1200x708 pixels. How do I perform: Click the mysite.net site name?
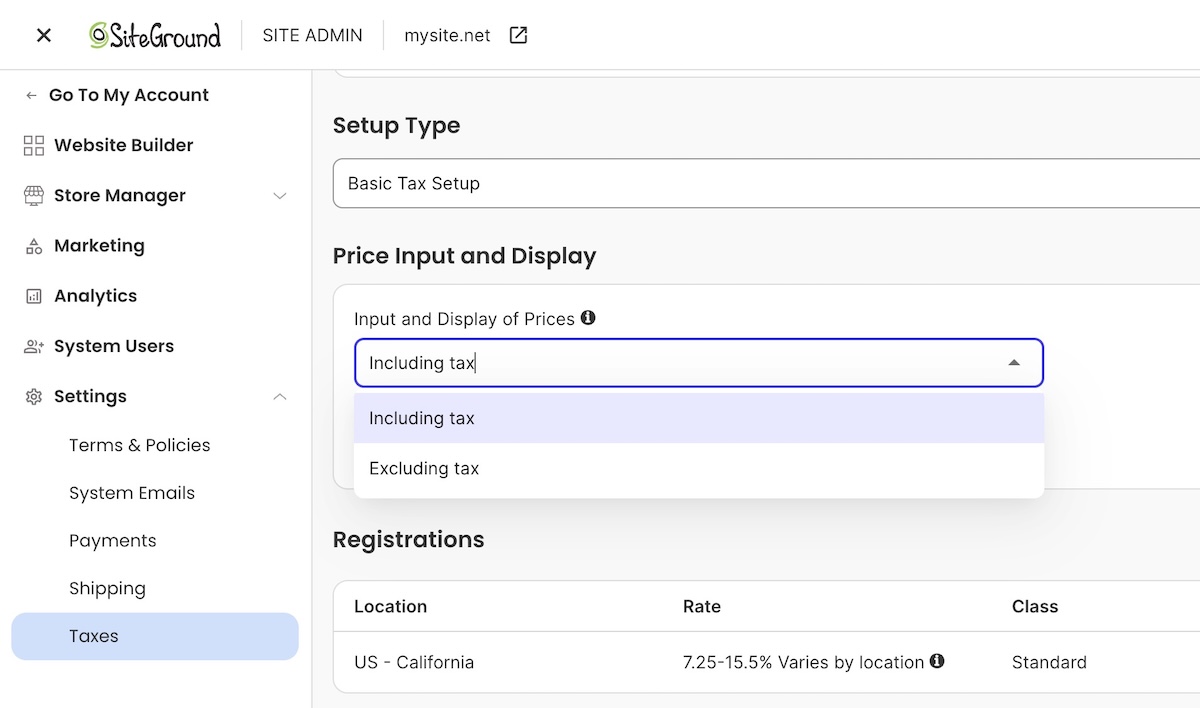[x=447, y=36]
